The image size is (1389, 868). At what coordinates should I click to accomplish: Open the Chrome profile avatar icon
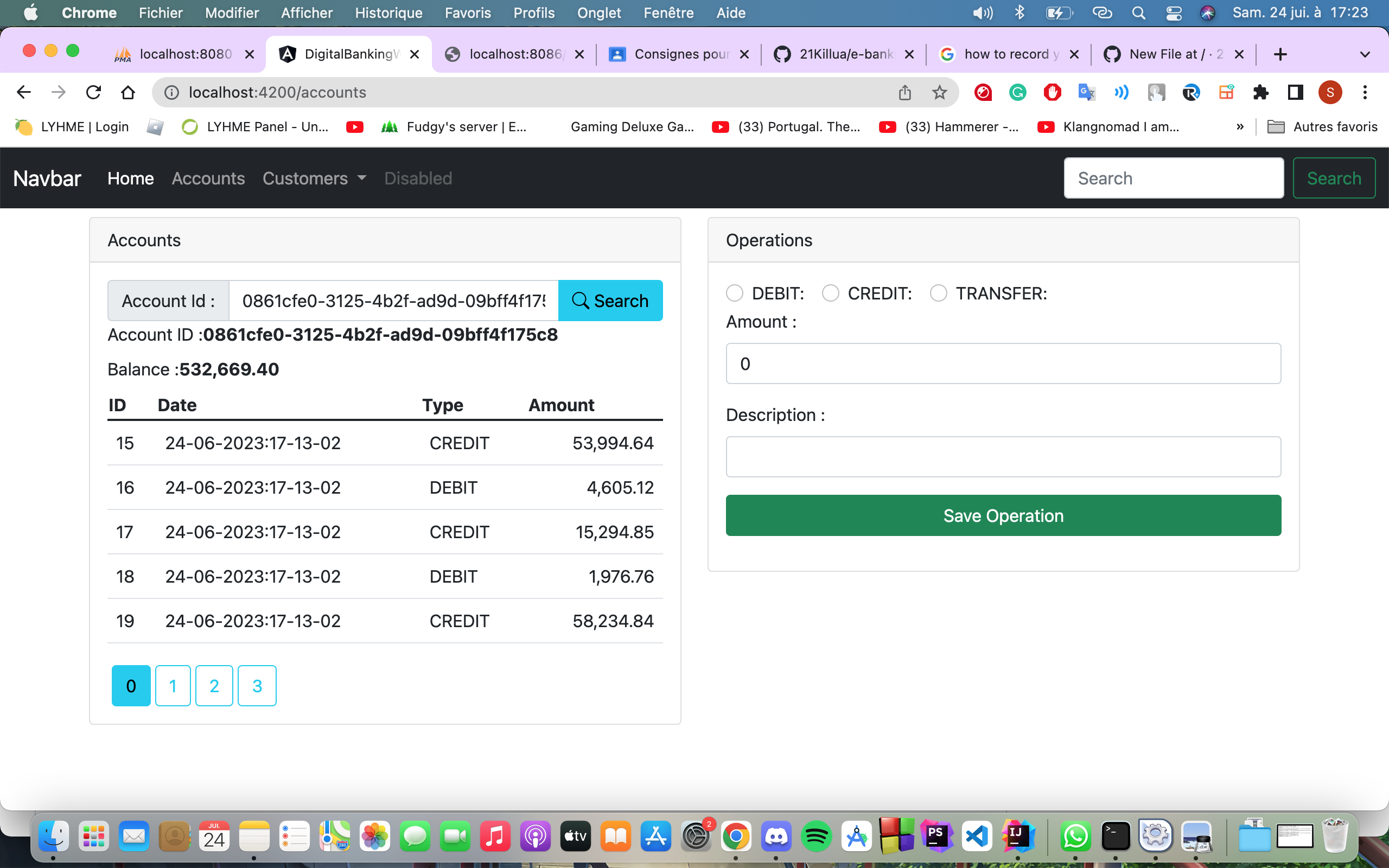pos(1330,92)
